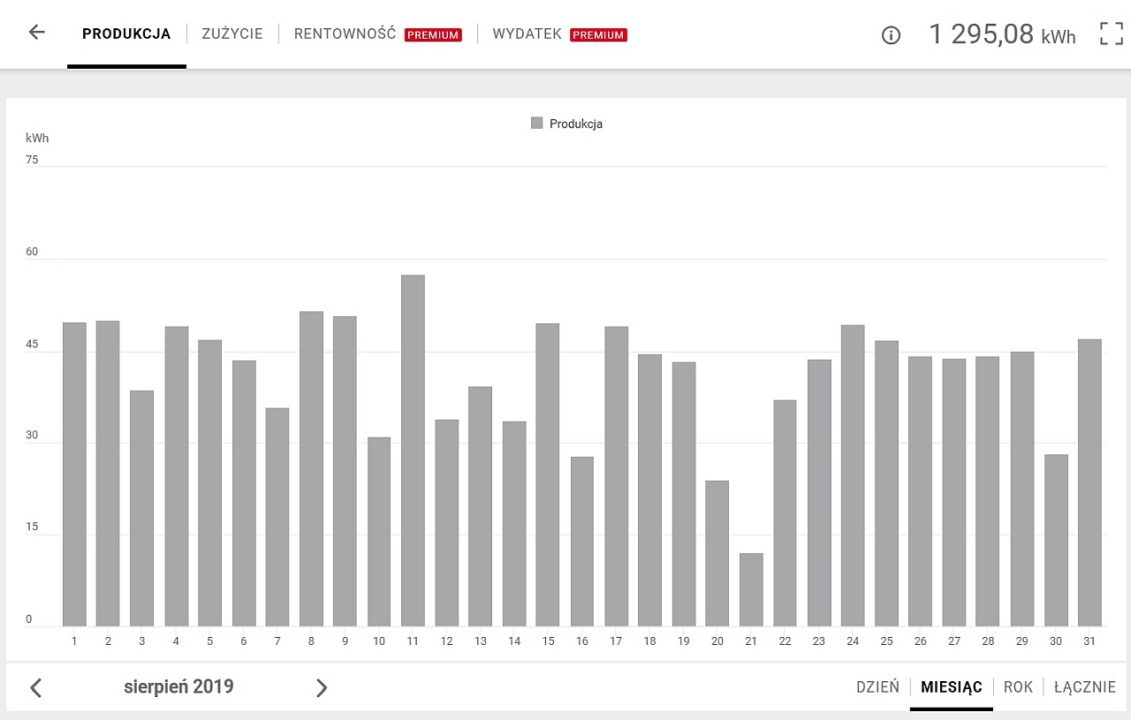The height and width of the screenshot is (720, 1131).
Task: Click the bar for day 9
Action: (x=344, y=471)
